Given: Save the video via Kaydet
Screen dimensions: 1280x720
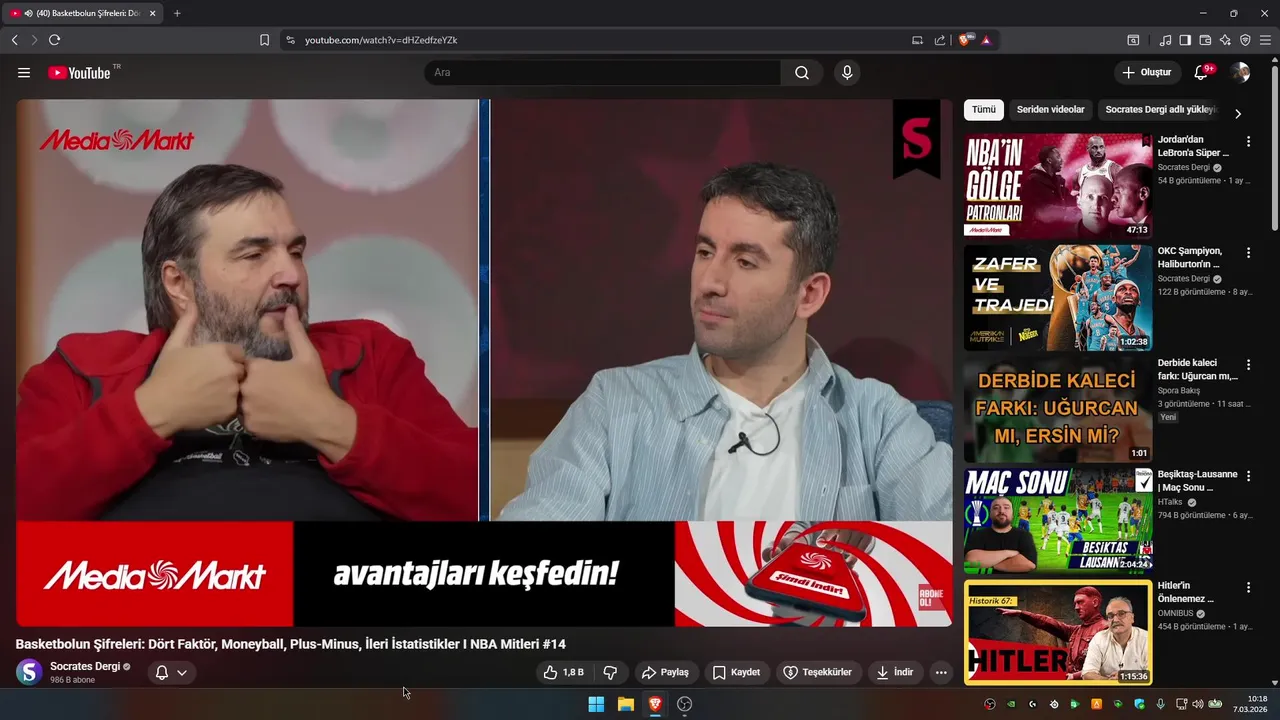Looking at the screenshot, I should point(736,672).
